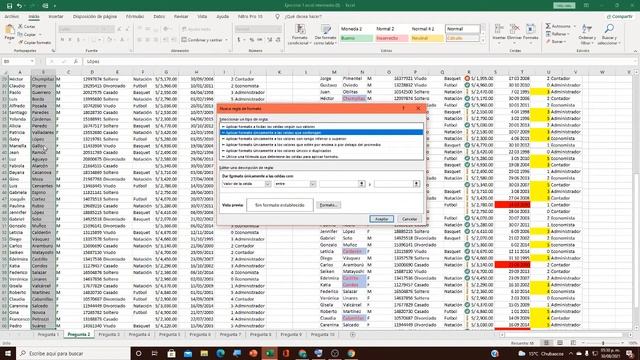Viewport: 640px width, 360px height.
Task: Click the Save icon in the title bar
Action: [9, 6]
